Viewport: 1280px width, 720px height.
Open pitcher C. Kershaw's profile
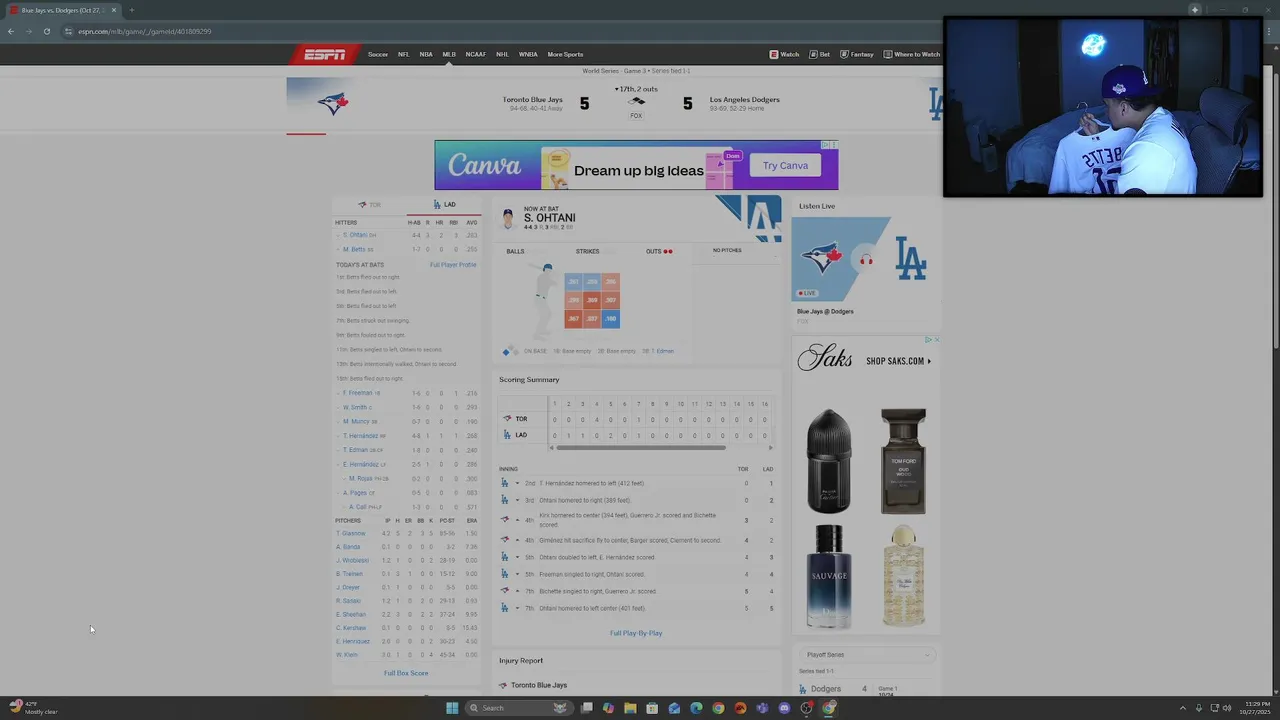tap(351, 628)
